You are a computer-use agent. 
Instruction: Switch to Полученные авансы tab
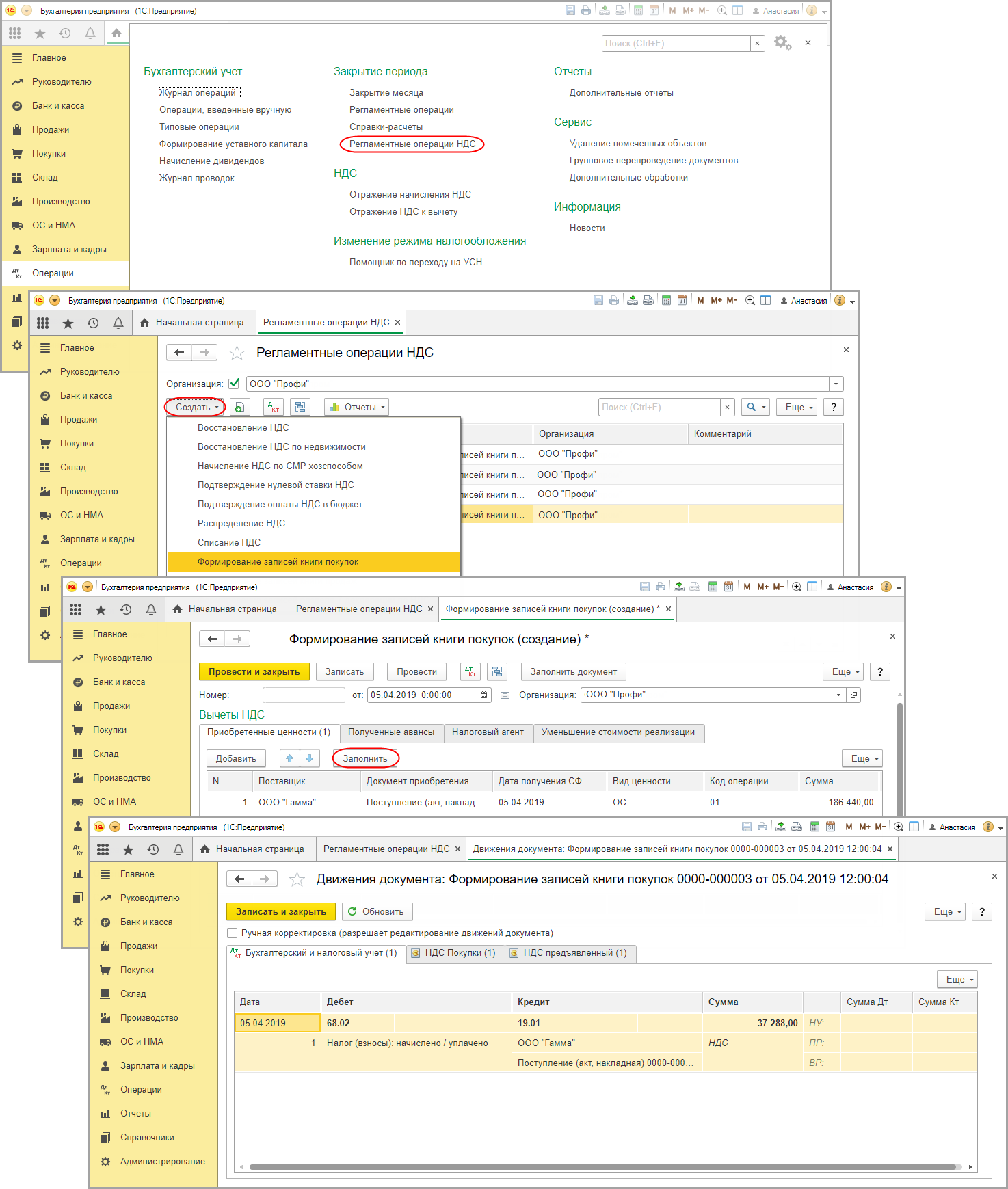391,732
